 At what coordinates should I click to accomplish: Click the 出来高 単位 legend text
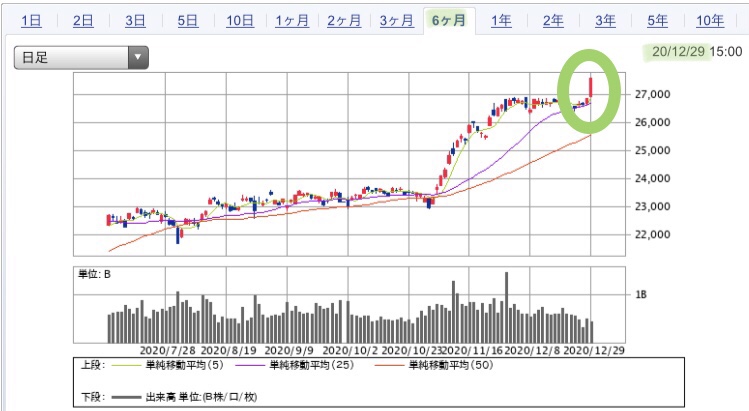coord(201,397)
